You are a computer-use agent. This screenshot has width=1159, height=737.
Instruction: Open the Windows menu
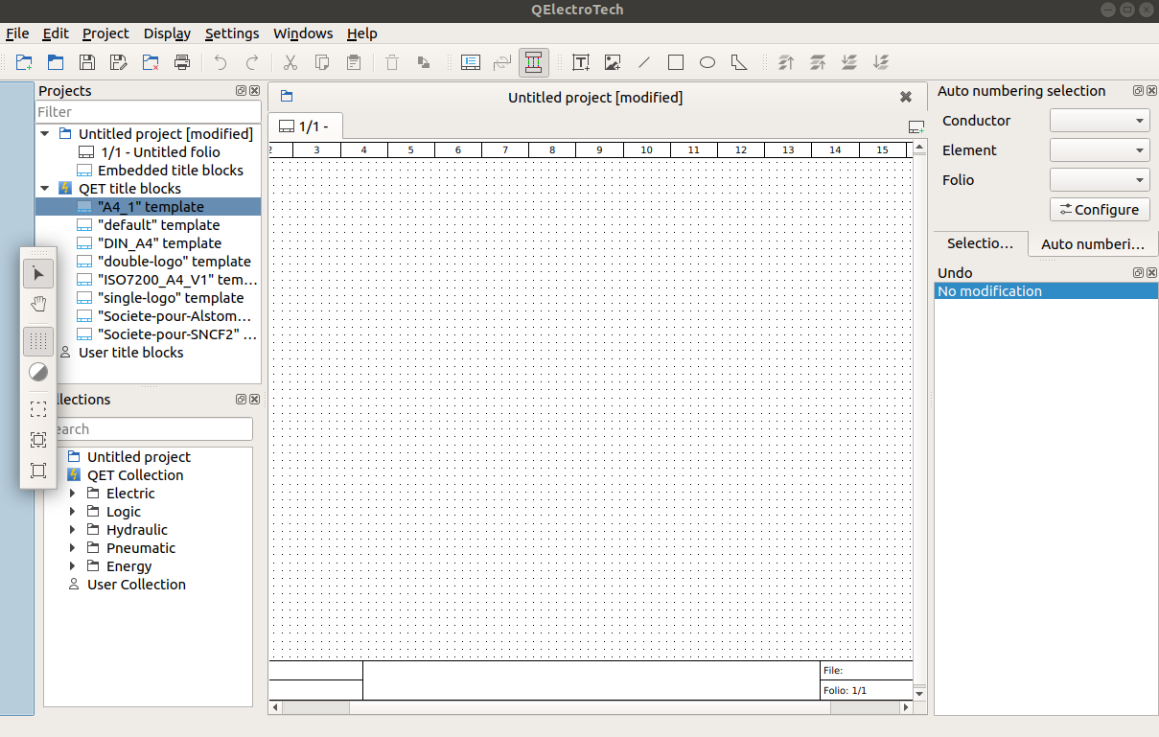tap(303, 33)
